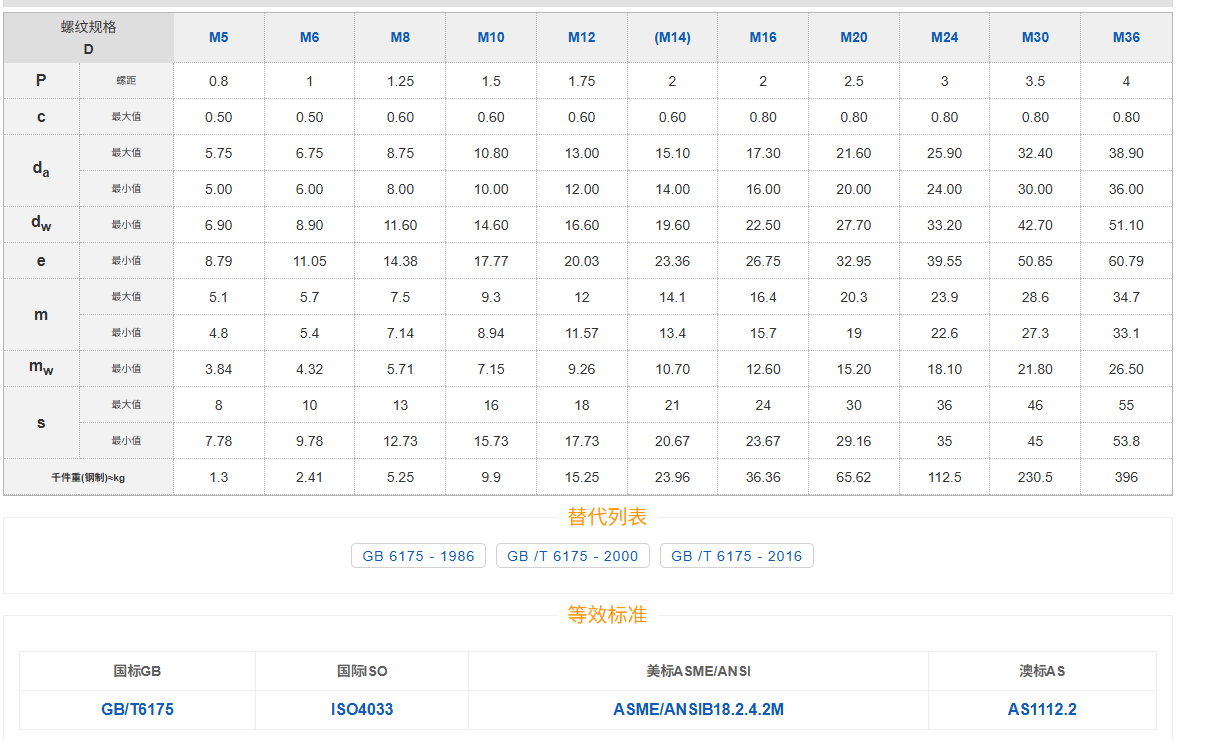Click the m max value 34.7
1211x741 pixels.
point(1126,297)
